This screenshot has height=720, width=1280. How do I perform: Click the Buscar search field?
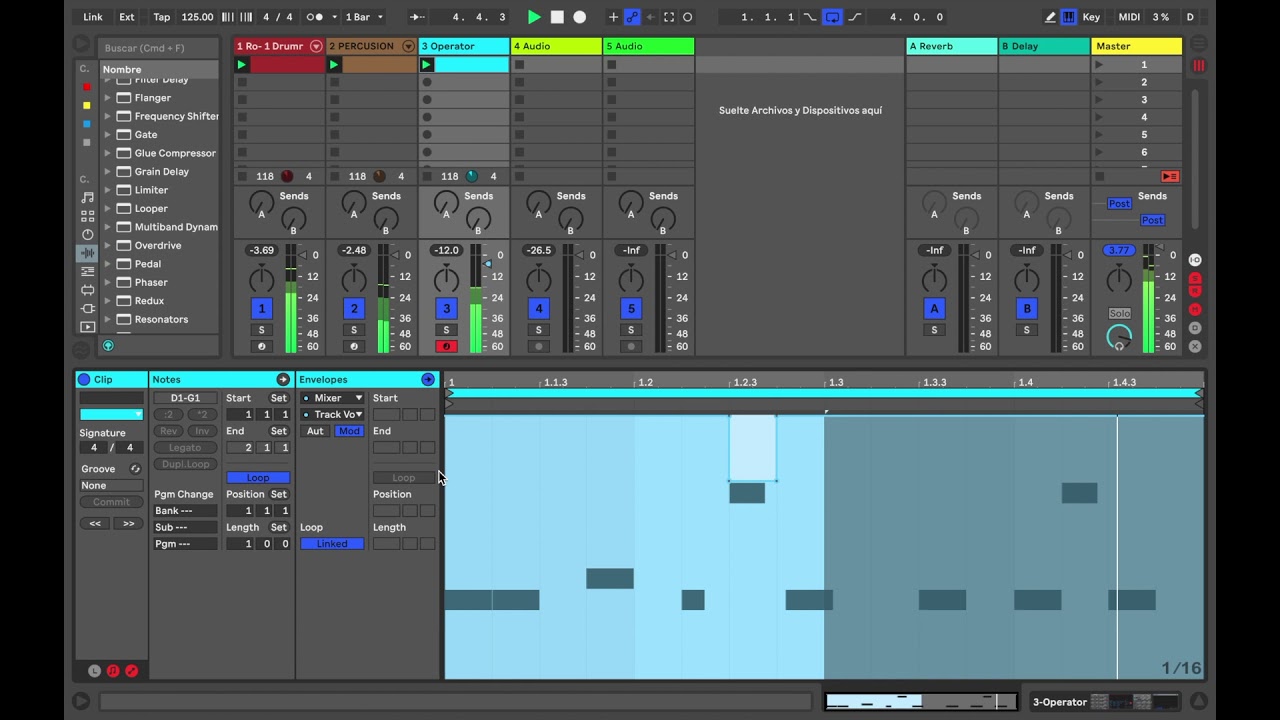pyautogui.click(x=157, y=48)
